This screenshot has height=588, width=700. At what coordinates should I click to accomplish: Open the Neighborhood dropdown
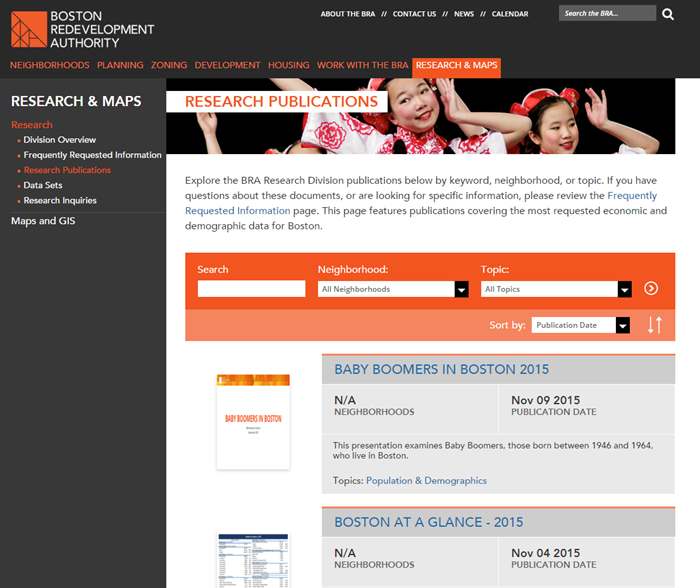point(393,289)
